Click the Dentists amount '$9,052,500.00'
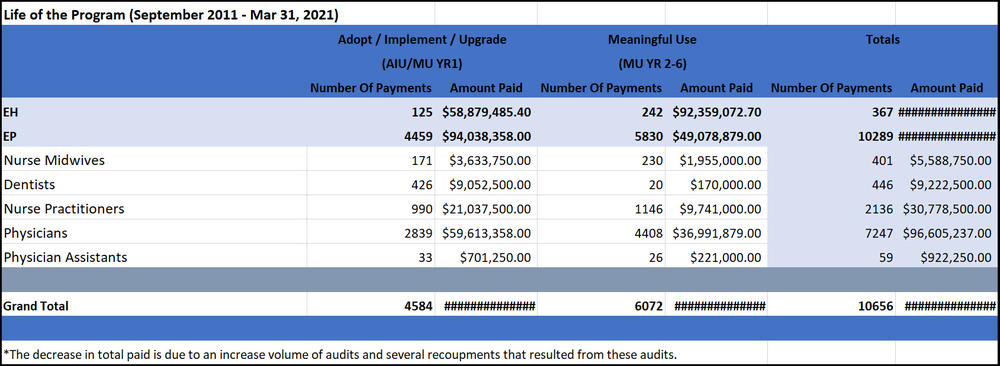The image size is (1000, 366). click(490, 185)
